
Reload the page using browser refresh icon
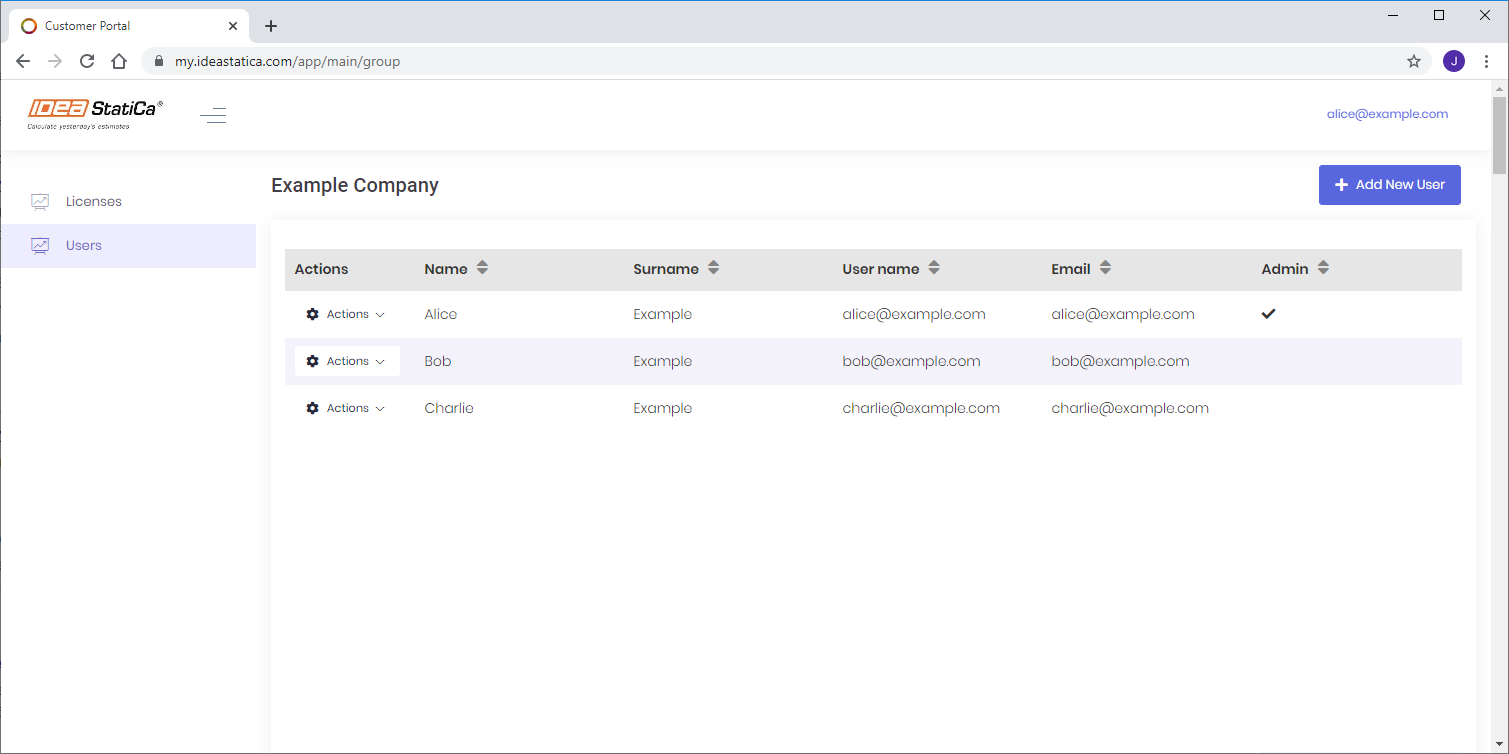(x=87, y=61)
